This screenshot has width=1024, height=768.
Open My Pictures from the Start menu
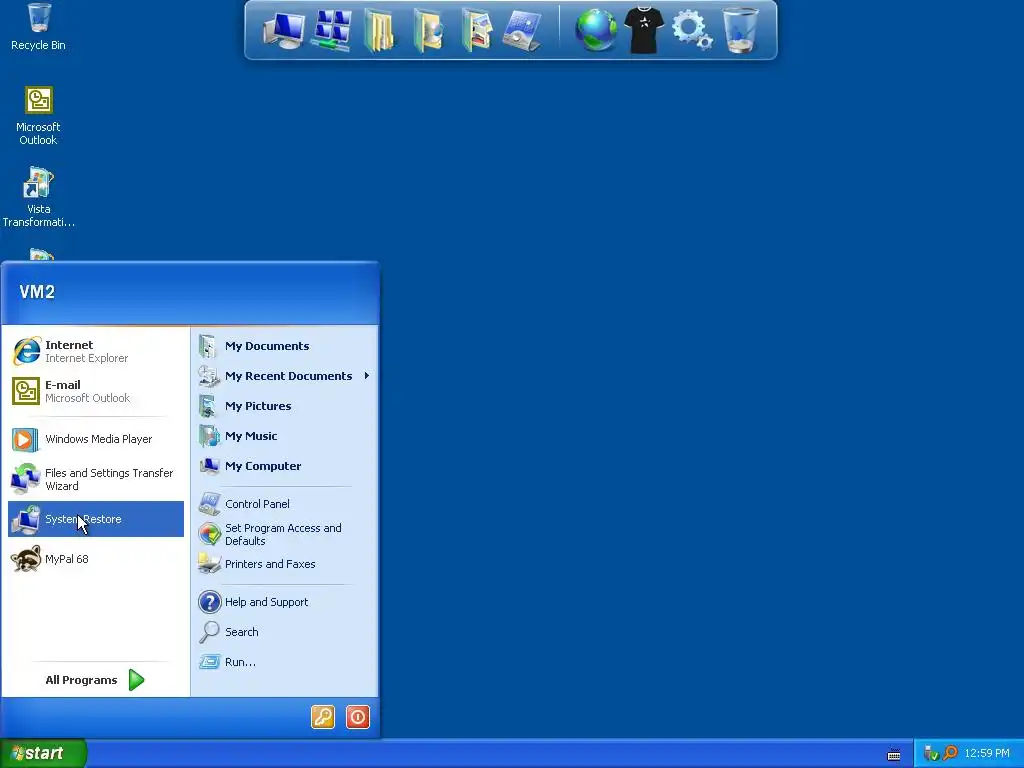(285, 406)
